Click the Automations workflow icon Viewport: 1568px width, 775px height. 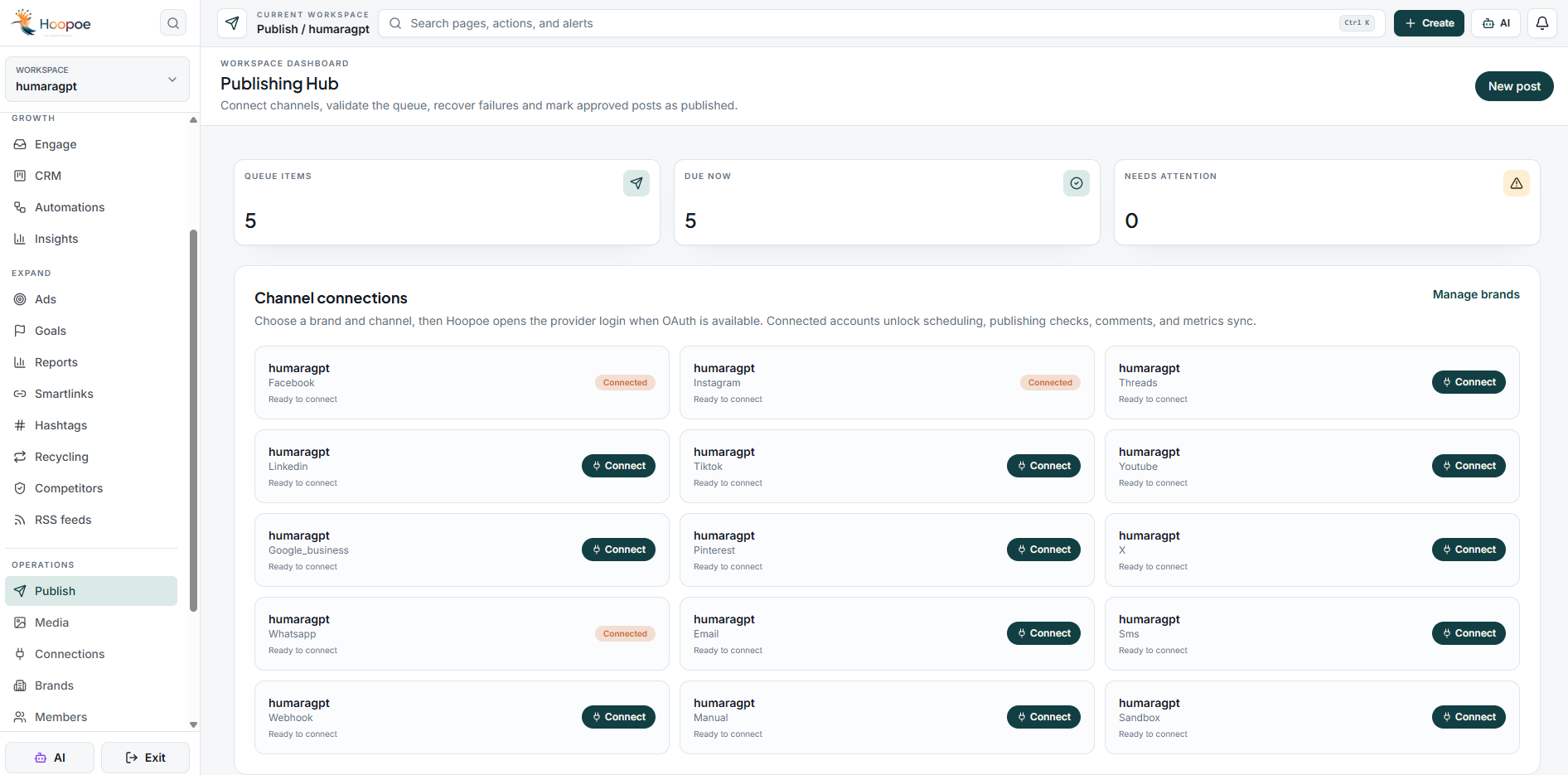[x=20, y=207]
